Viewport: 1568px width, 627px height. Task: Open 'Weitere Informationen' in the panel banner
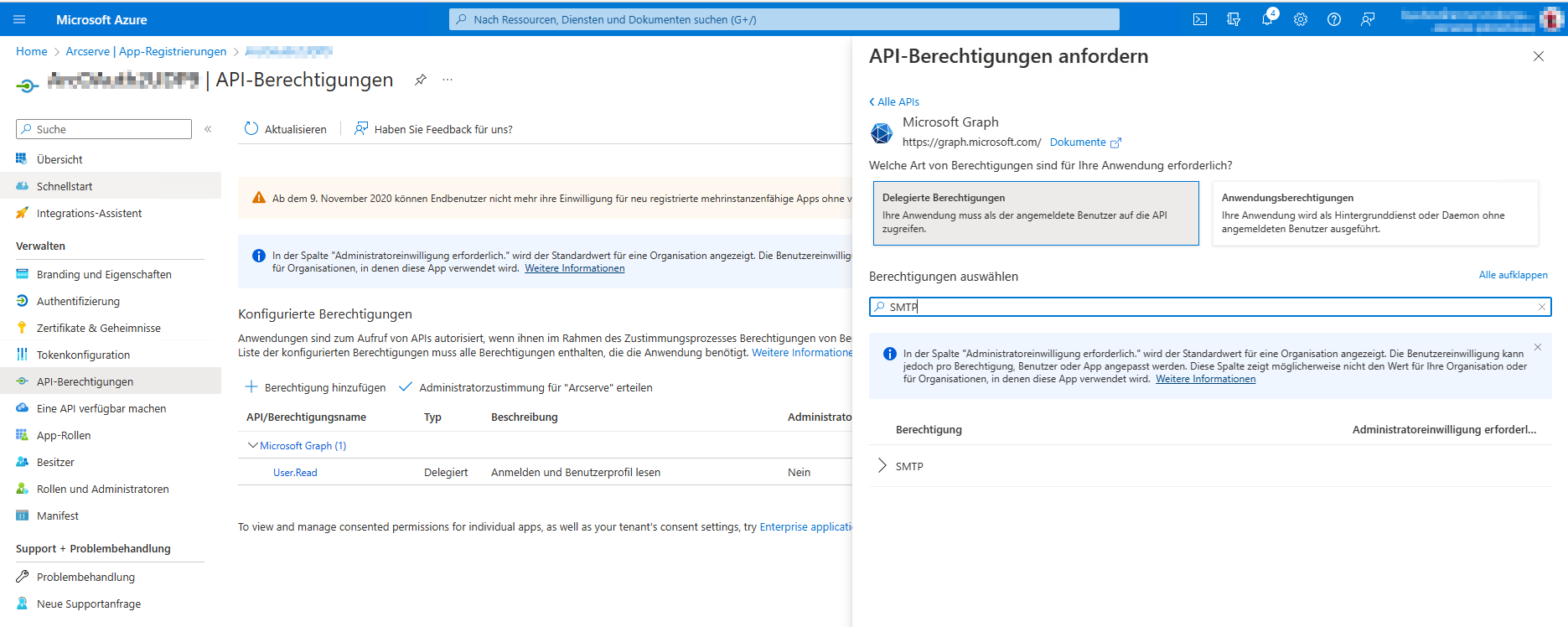point(1205,379)
